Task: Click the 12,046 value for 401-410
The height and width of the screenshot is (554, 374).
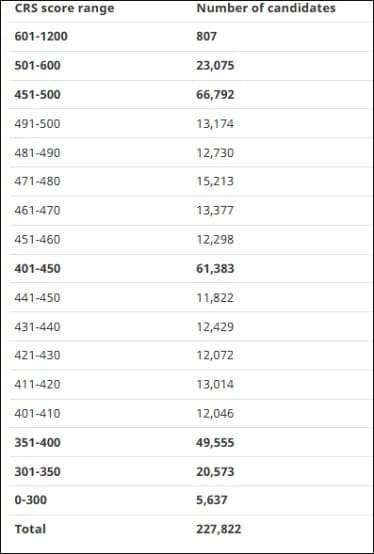Action: pyautogui.click(x=215, y=414)
